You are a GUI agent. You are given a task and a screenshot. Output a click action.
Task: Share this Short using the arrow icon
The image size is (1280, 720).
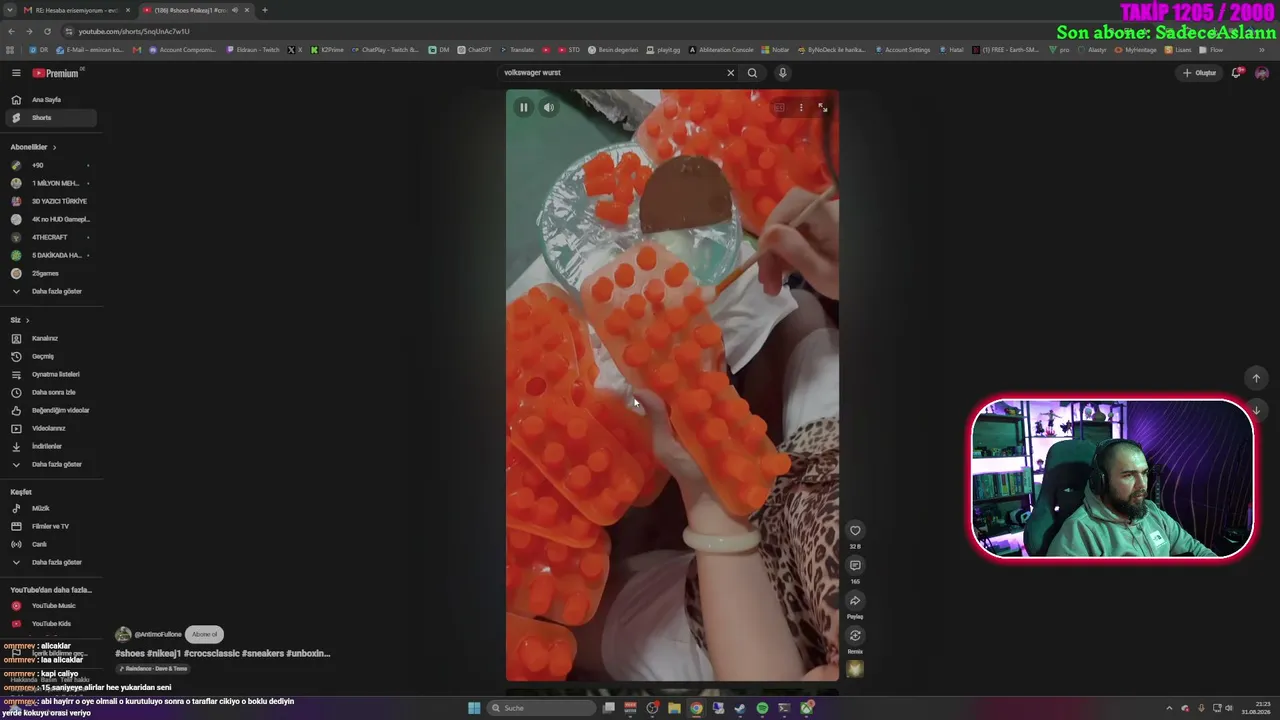pyautogui.click(x=855, y=600)
